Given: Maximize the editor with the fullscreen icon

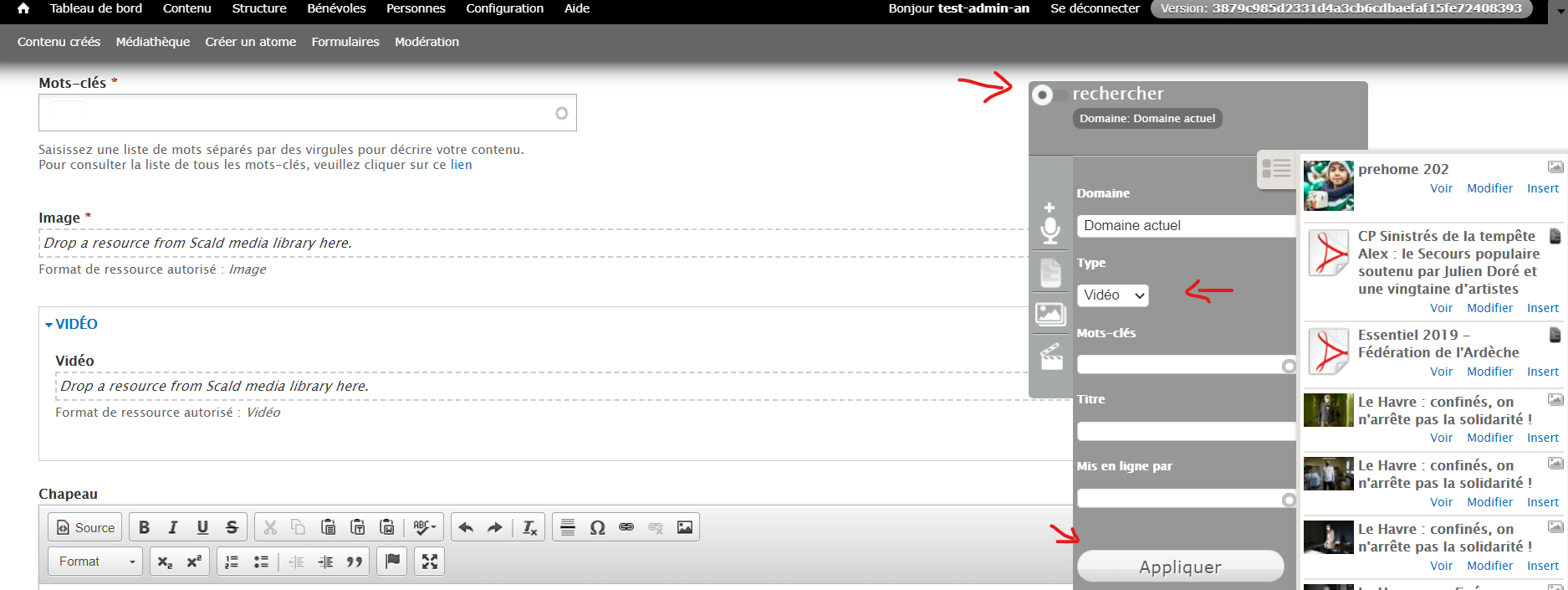Looking at the screenshot, I should pyautogui.click(x=430, y=562).
